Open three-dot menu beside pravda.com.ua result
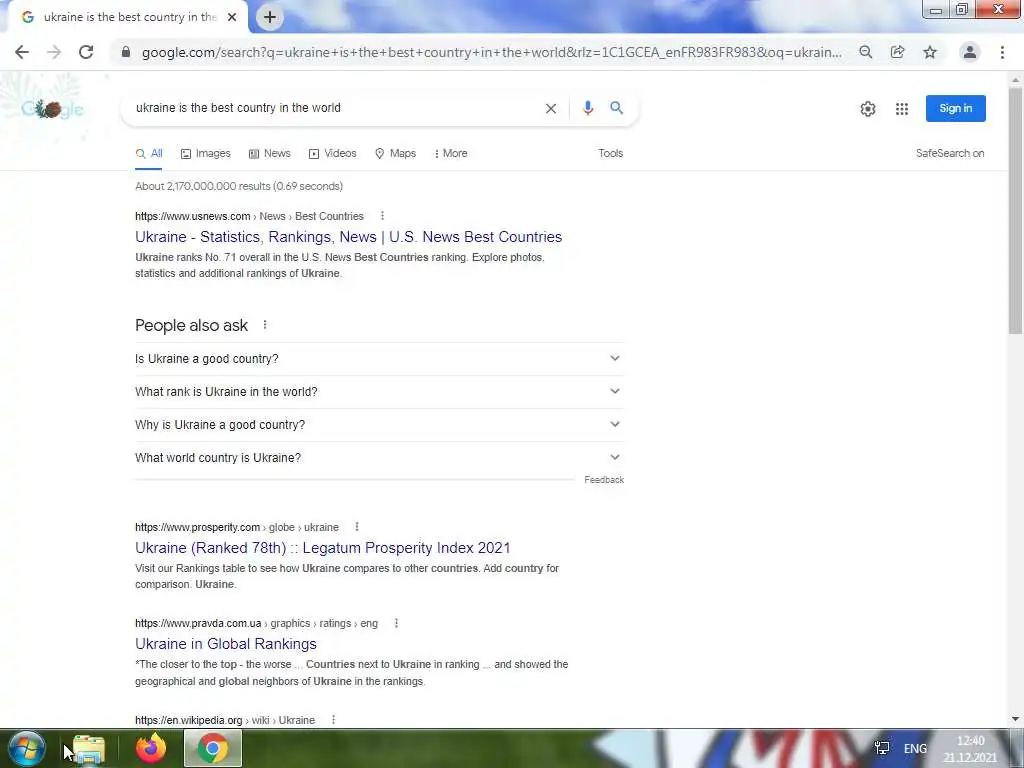Viewport: 1024px width, 768px height. (x=396, y=623)
